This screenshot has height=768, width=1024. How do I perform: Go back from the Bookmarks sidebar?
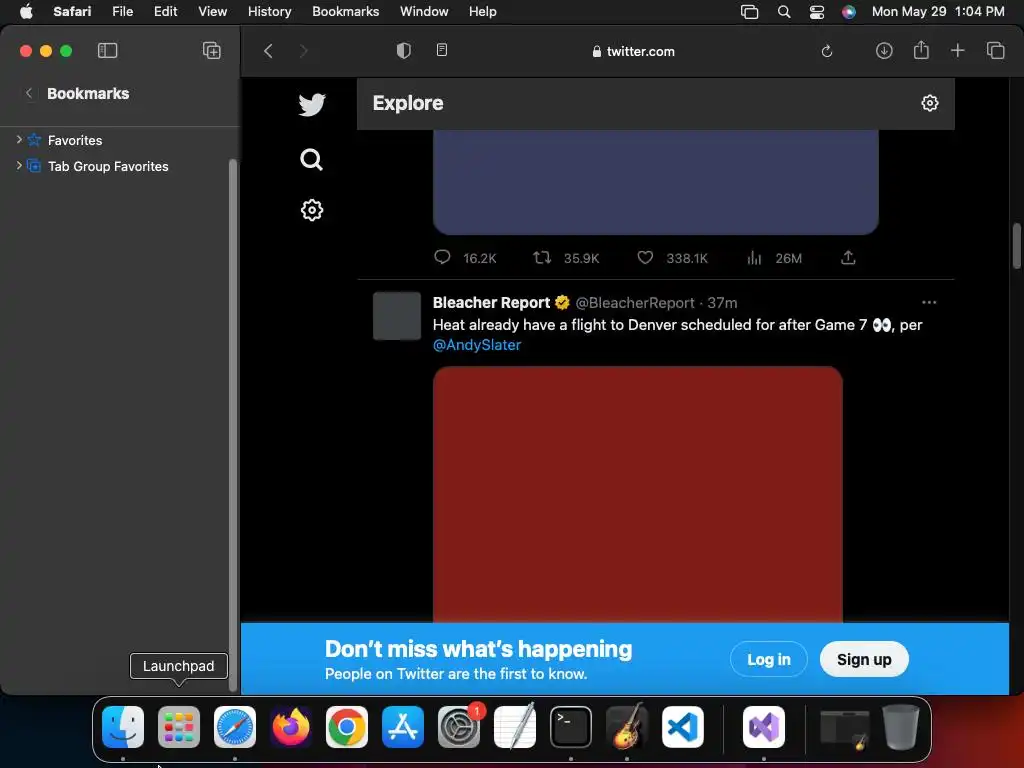(29, 93)
